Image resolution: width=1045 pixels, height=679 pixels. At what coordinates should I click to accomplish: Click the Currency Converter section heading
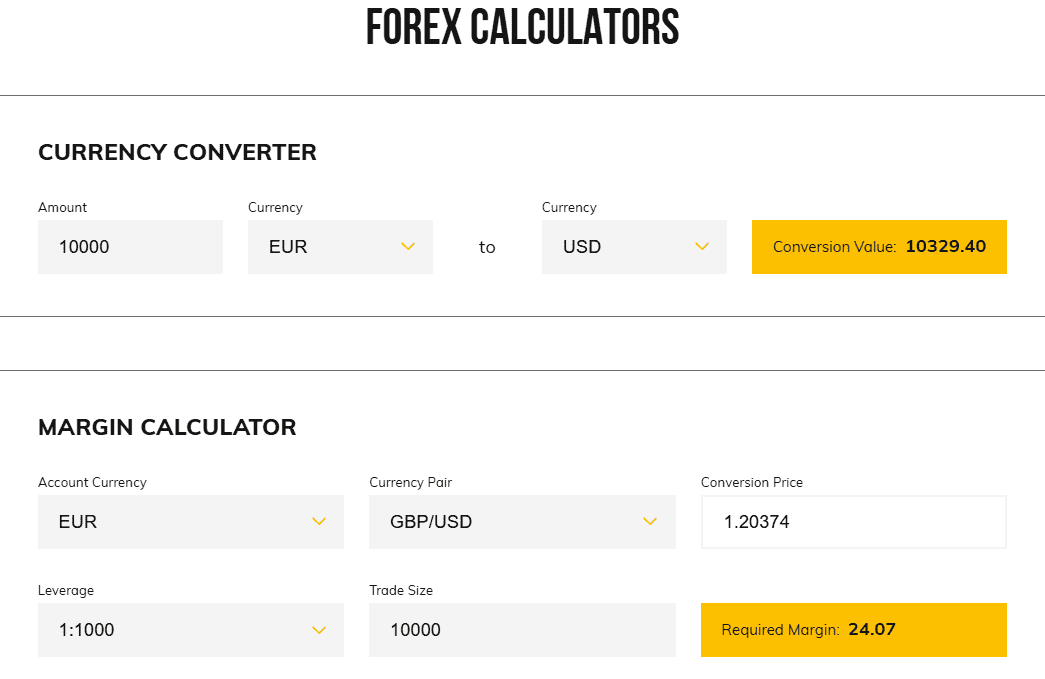(177, 153)
